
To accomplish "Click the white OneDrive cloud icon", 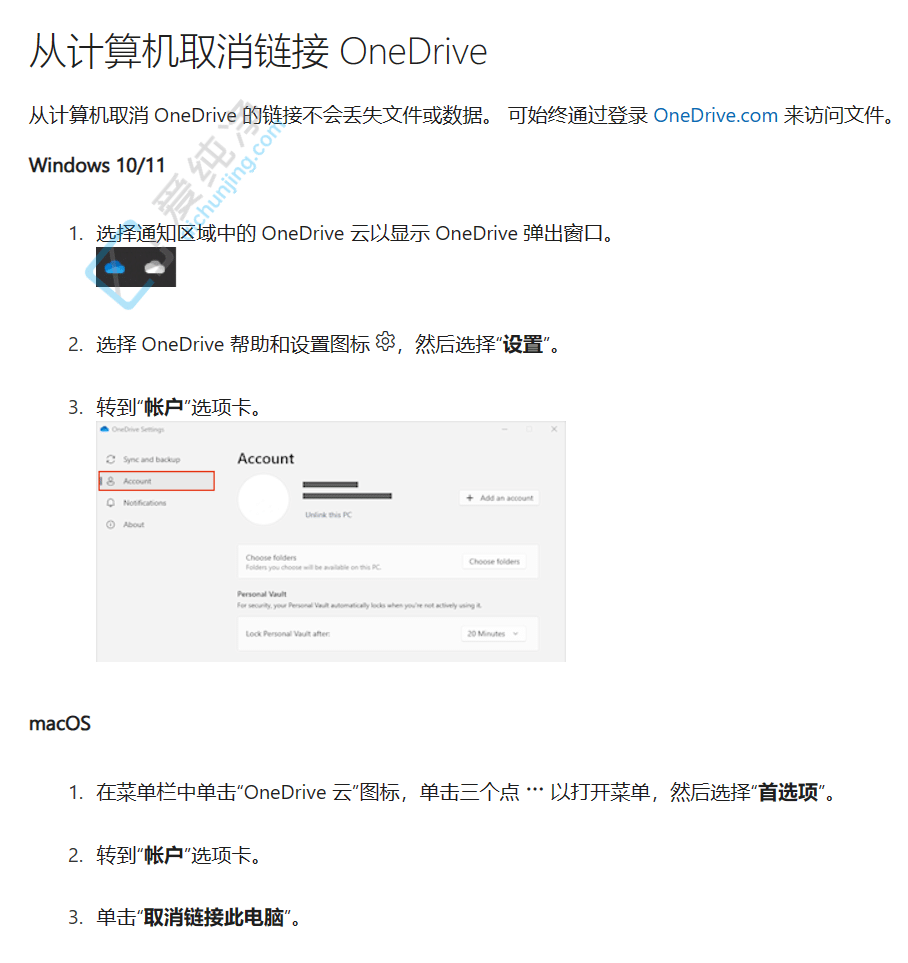I will (155, 268).
